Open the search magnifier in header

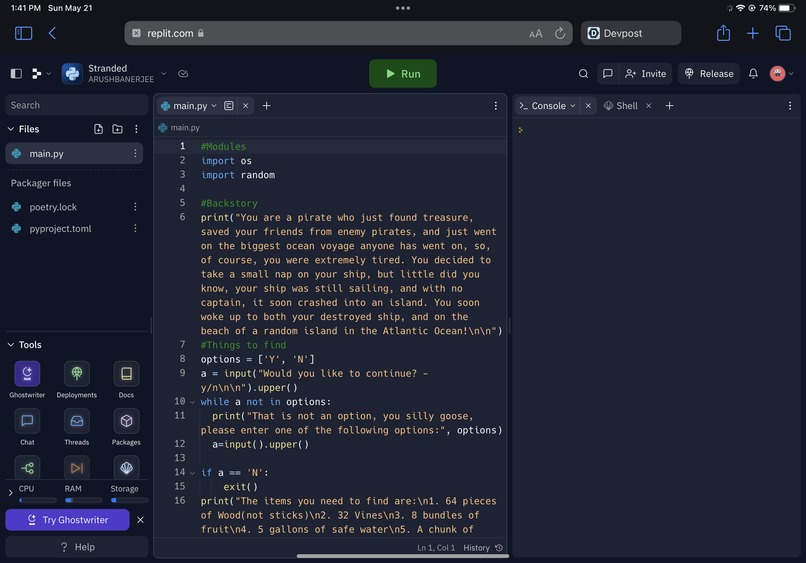click(x=583, y=74)
